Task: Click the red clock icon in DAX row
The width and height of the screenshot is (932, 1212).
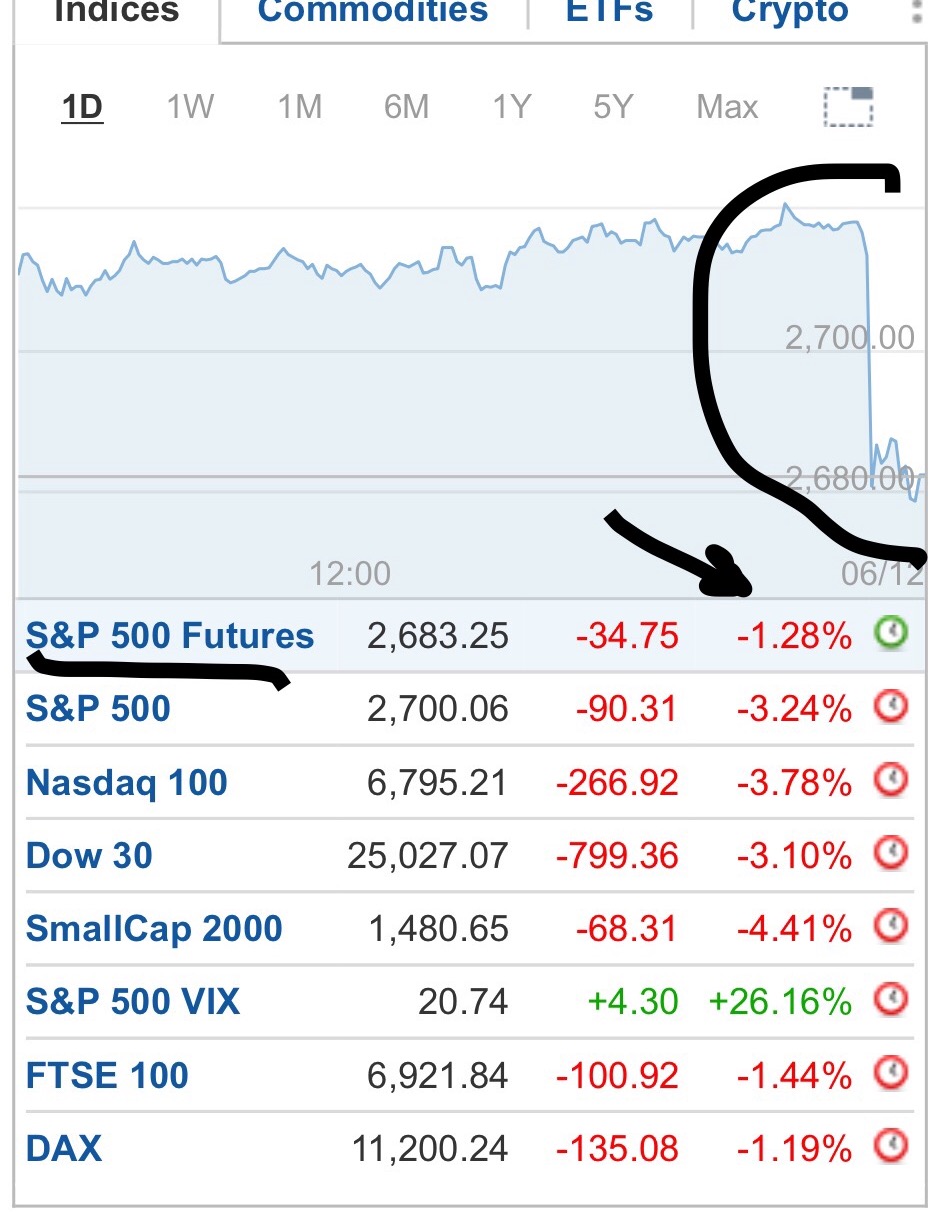Action: pos(890,1147)
